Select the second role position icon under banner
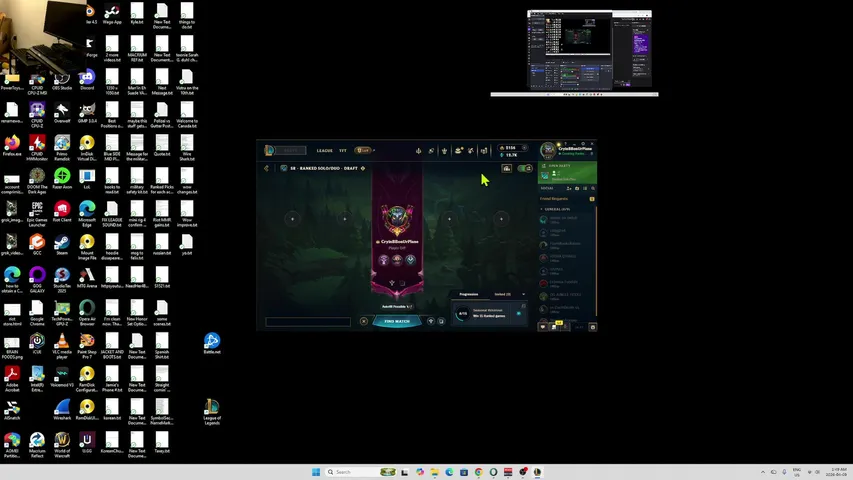Viewport: 853px width, 480px height. pos(403,283)
